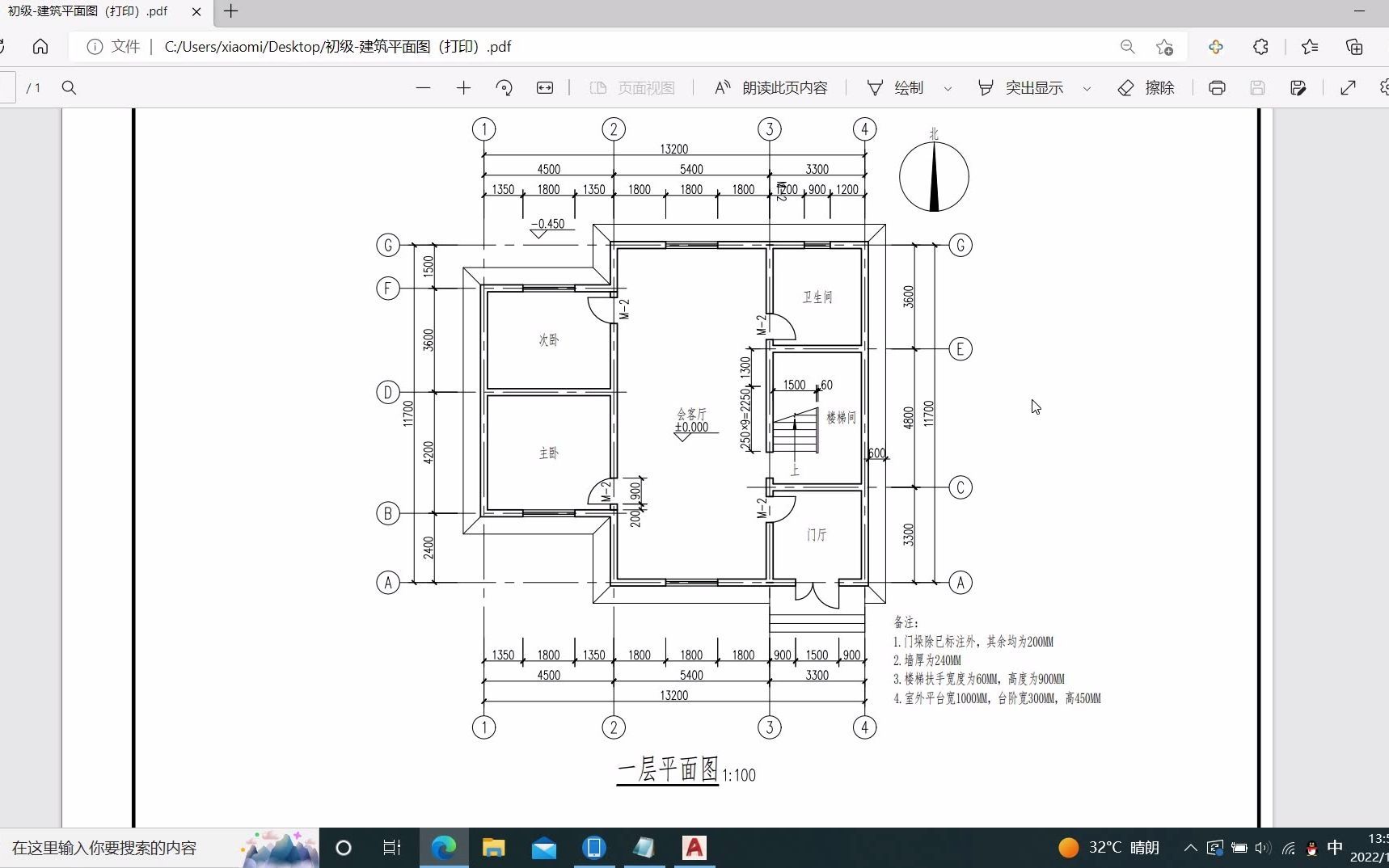Screen dimensions: 1389x868
Task: Select the Erase tool
Action: tap(1146, 87)
